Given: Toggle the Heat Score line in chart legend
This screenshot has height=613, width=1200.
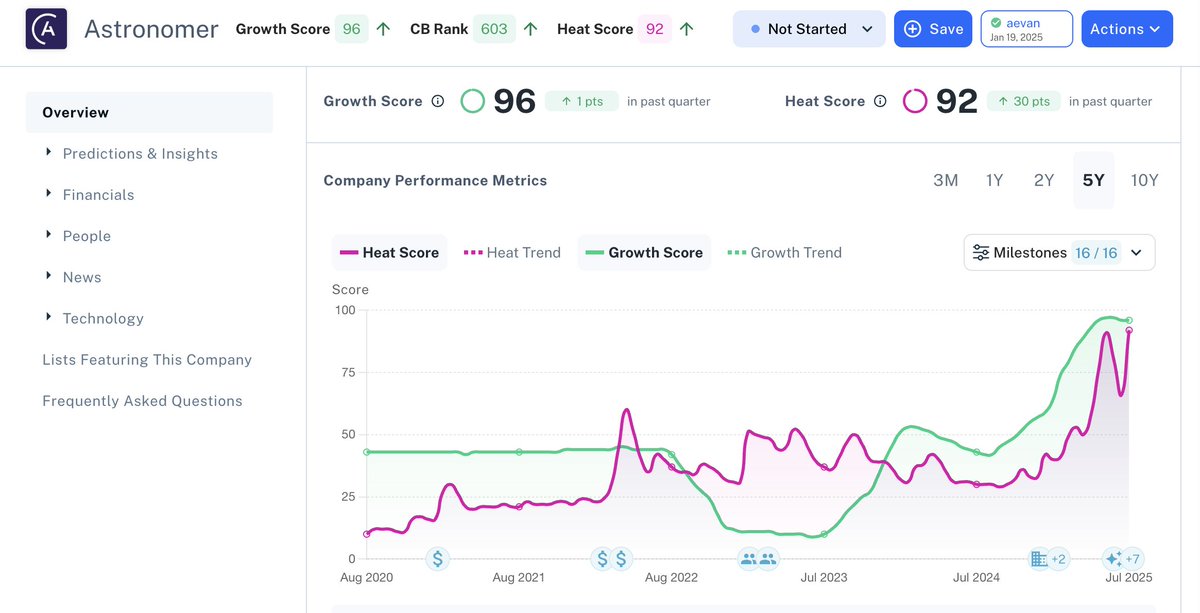Looking at the screenshot, I should click(390, 253).
